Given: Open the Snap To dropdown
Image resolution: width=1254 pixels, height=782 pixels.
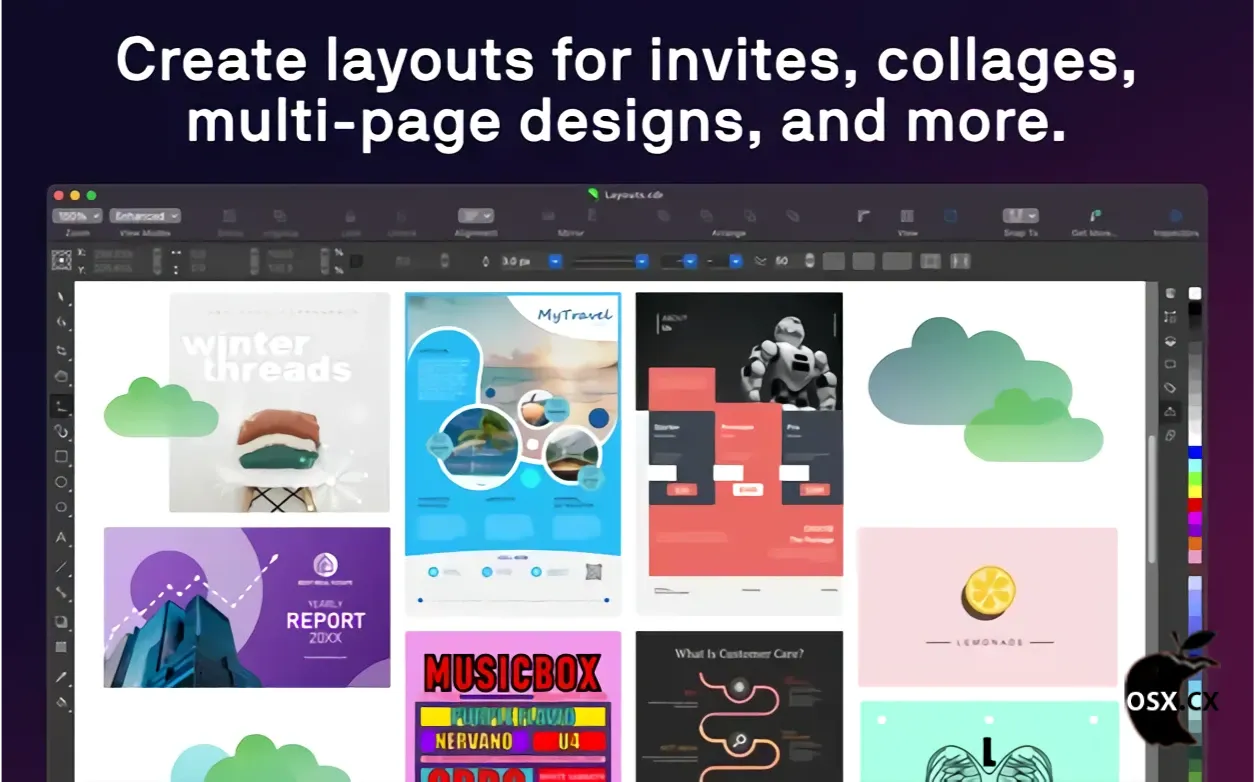Looking at the screenshot, I should click(1020, 216).
